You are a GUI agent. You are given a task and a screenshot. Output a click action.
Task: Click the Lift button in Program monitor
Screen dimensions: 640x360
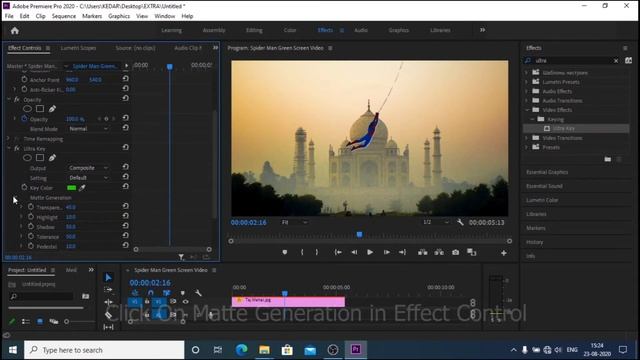click(422, 253)
